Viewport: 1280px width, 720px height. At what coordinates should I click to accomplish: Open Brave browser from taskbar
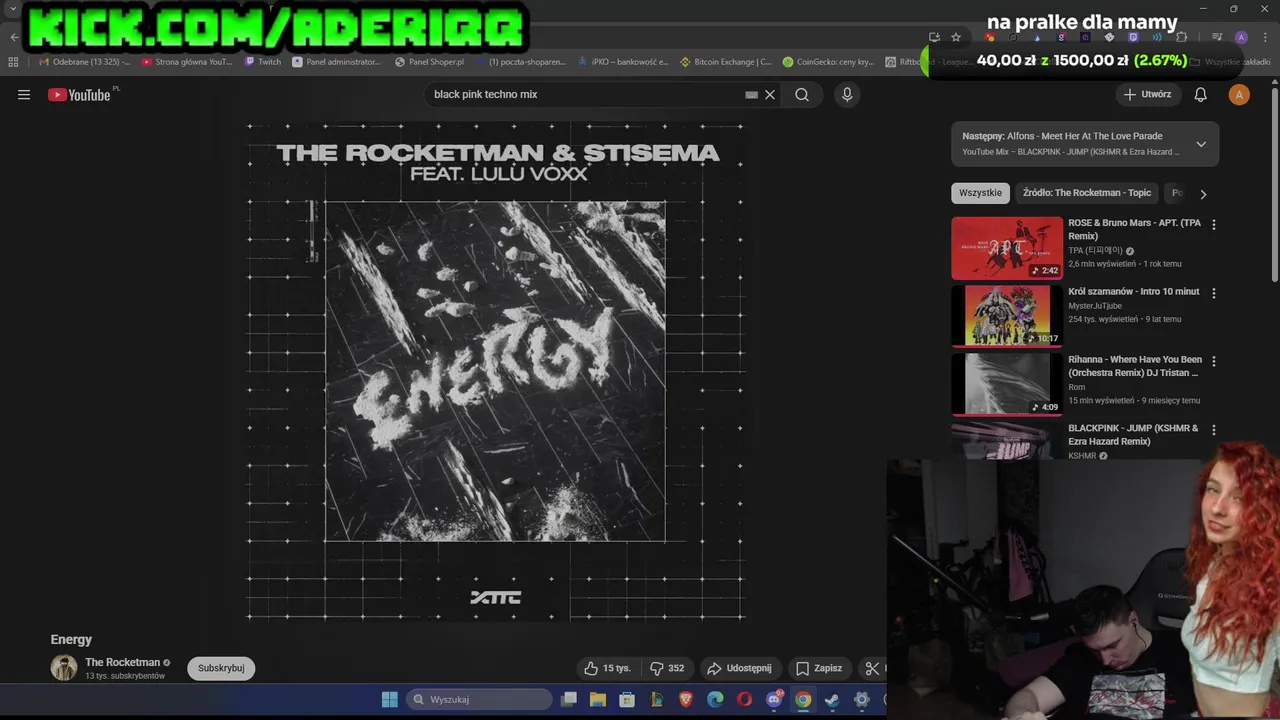[686, 699]
